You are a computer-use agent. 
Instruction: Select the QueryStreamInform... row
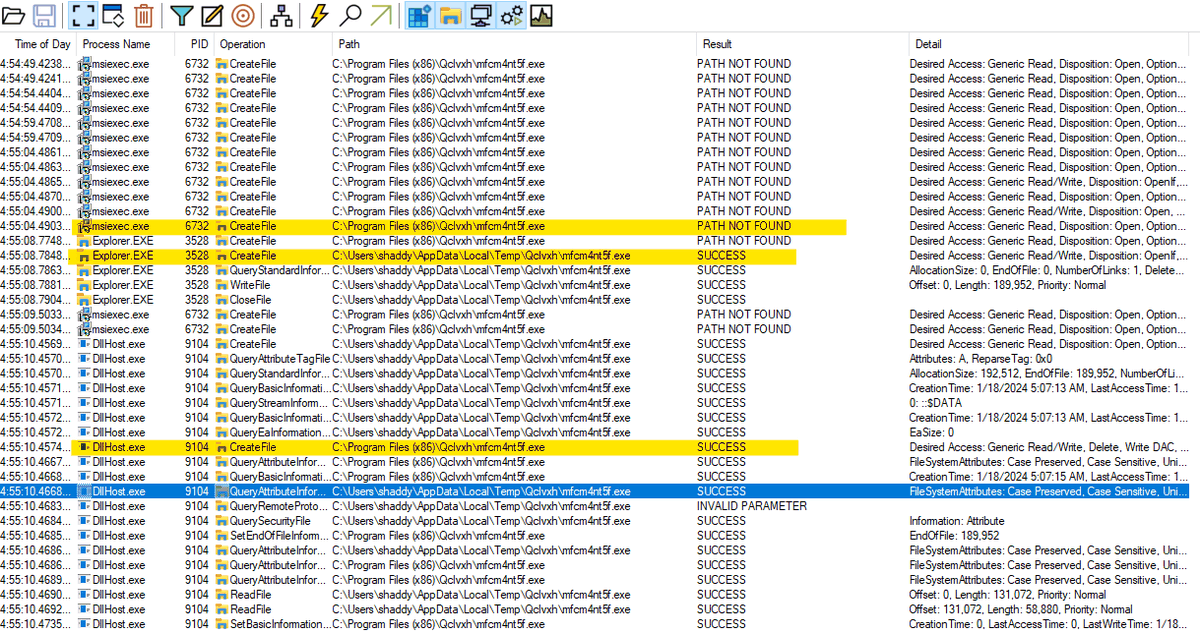[600, 403]
